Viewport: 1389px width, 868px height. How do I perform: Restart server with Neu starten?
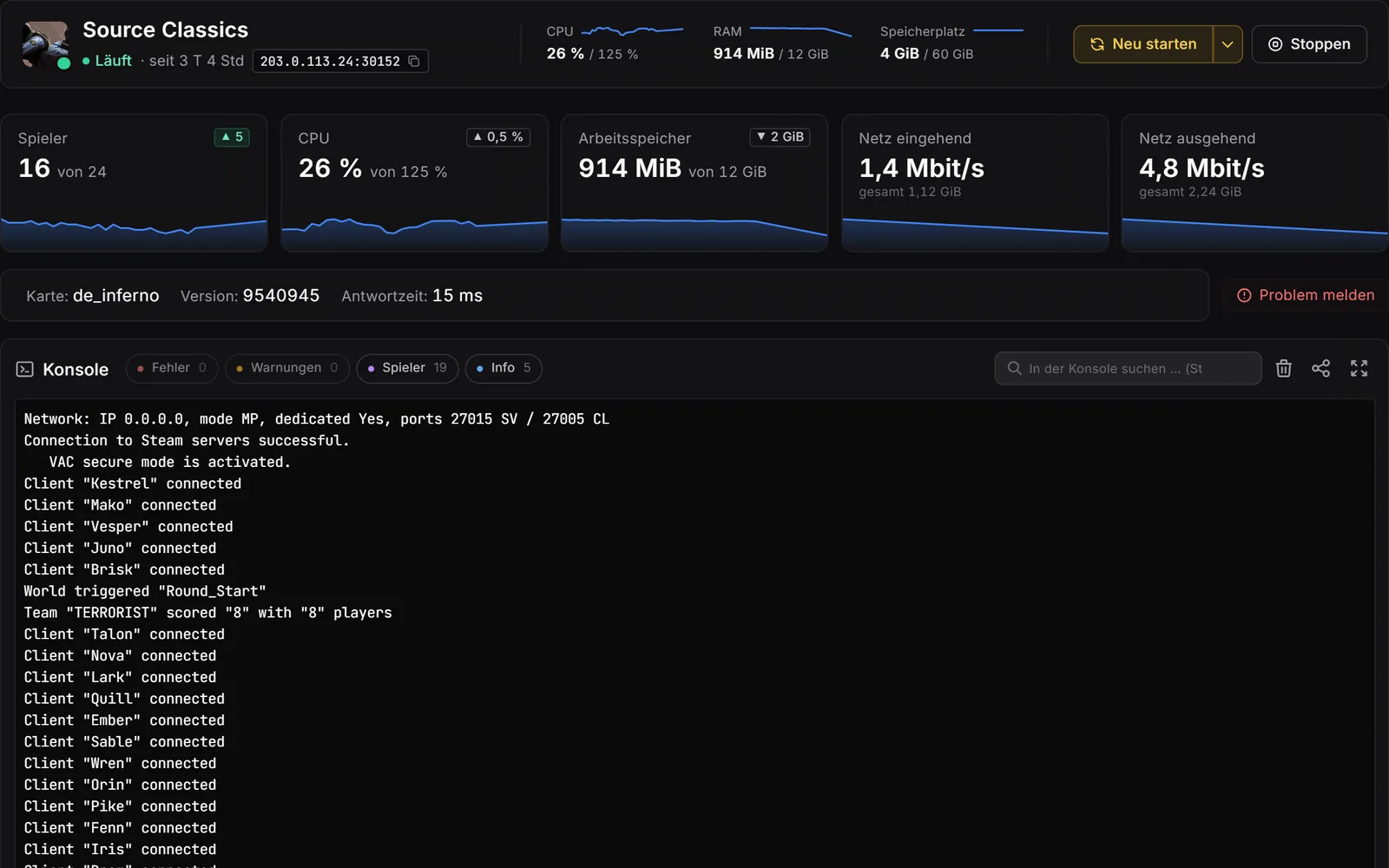click(x=1143, y=44)
